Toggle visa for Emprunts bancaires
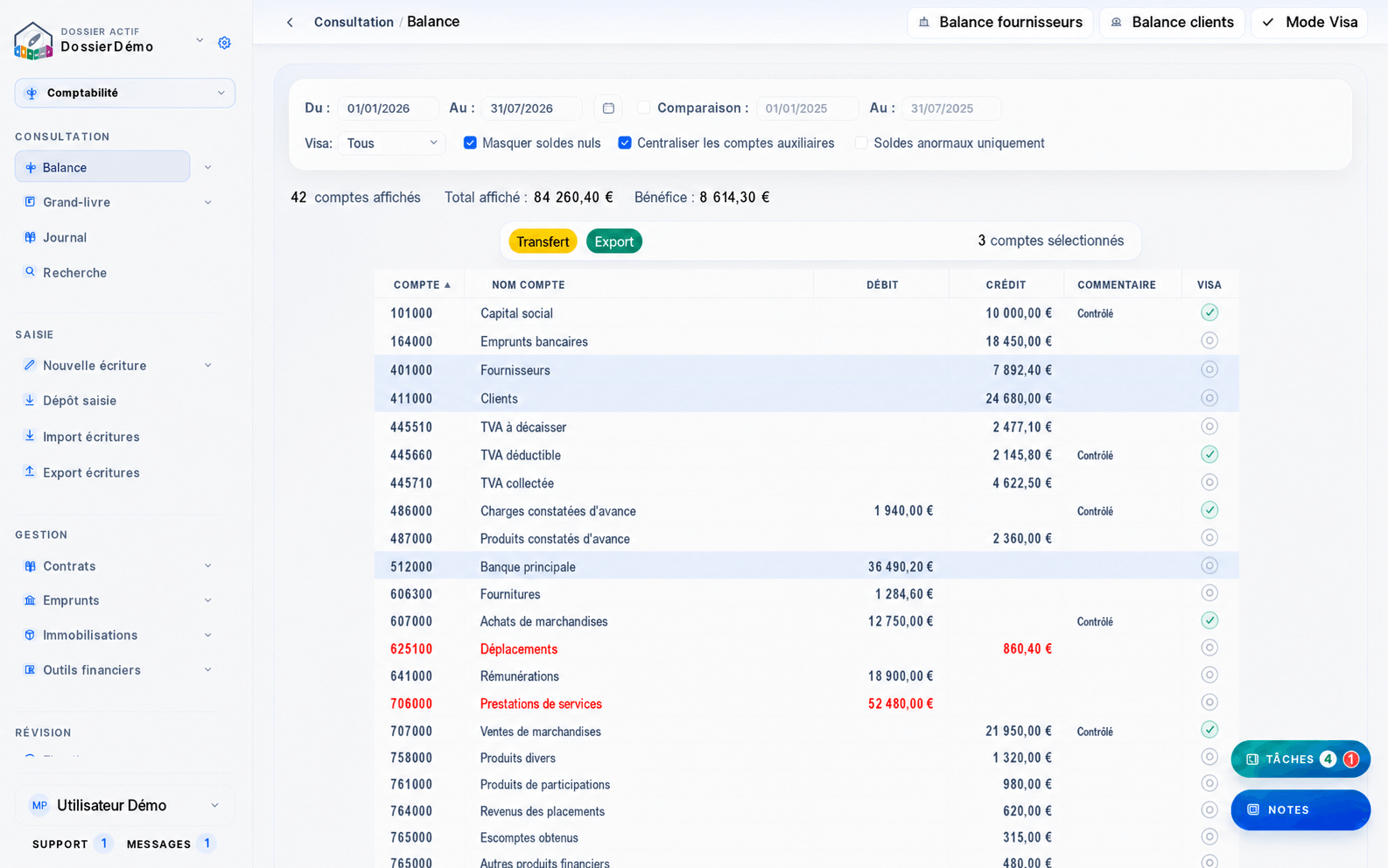Viewport: 1388px width, 868px height. point(1209,340)
